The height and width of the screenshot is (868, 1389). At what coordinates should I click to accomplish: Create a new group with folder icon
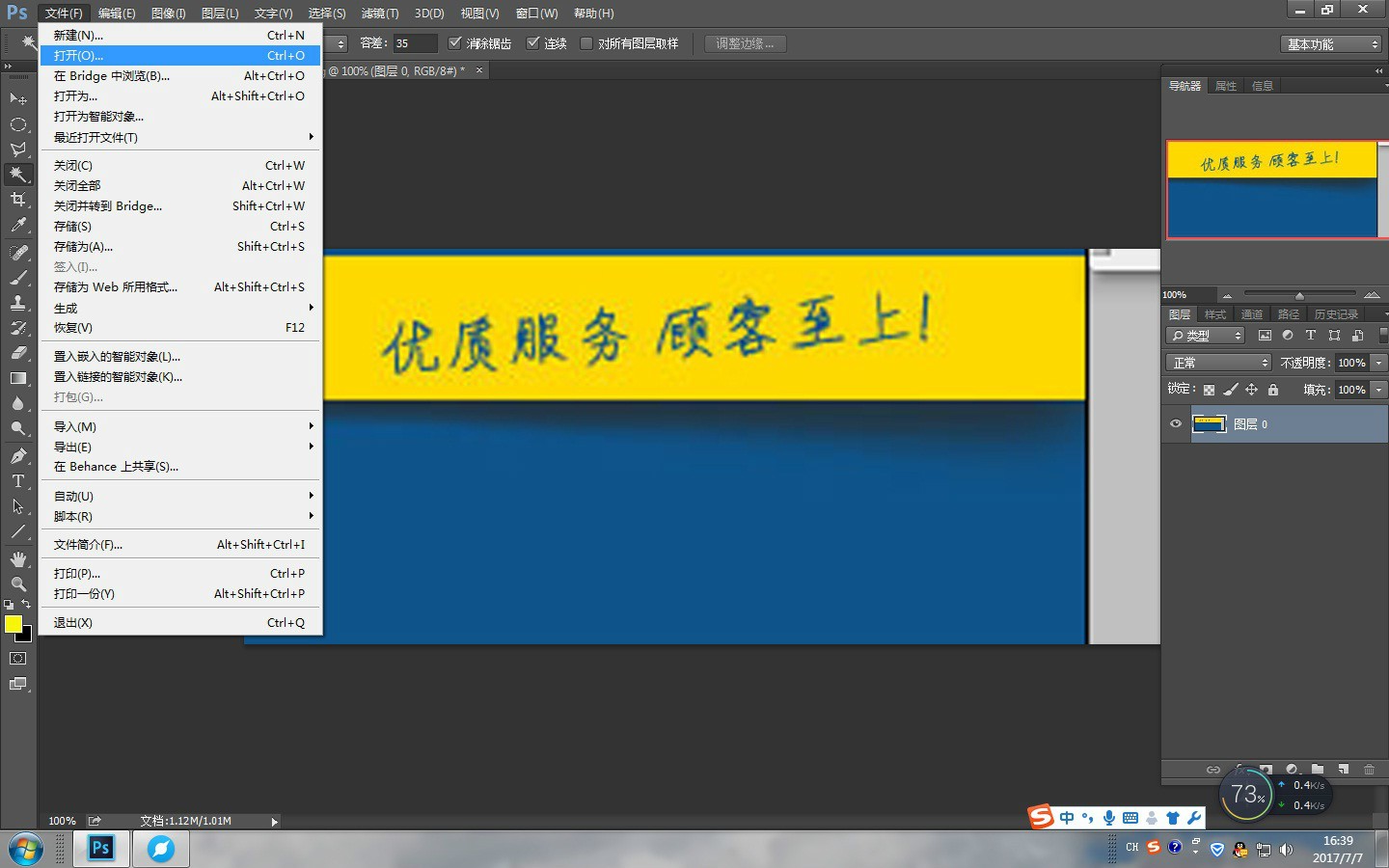(1318, 769)
